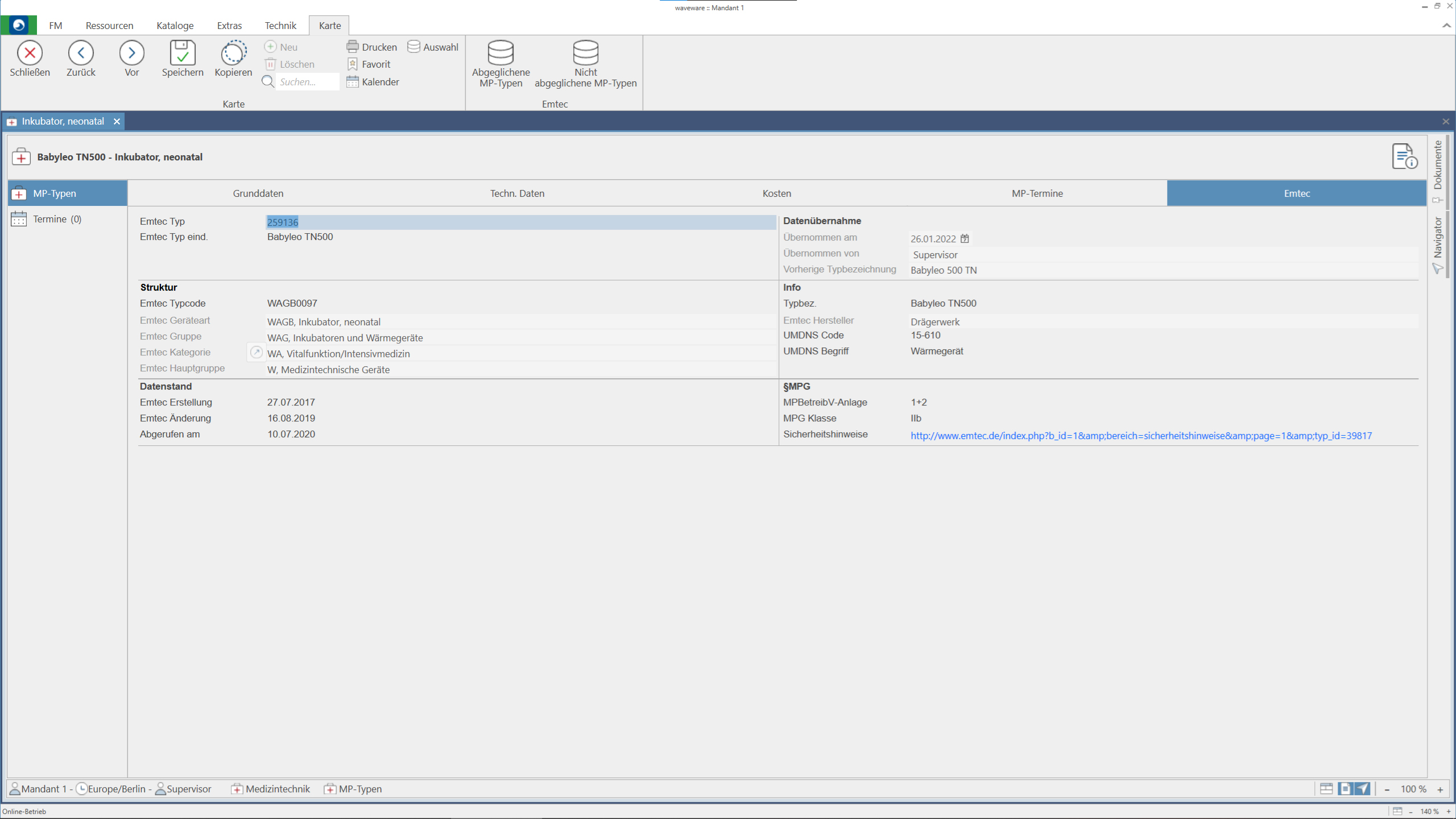Viewport: 1456px width, 819px height.
Task: Click the Drucken button
Action: [372, 47]
